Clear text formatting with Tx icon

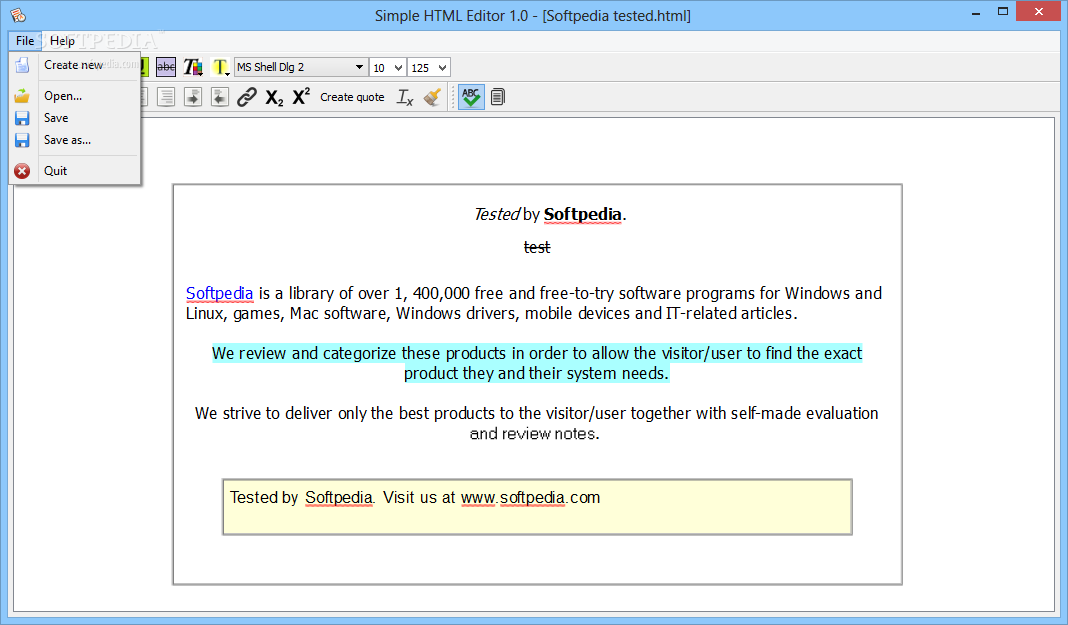405,97
